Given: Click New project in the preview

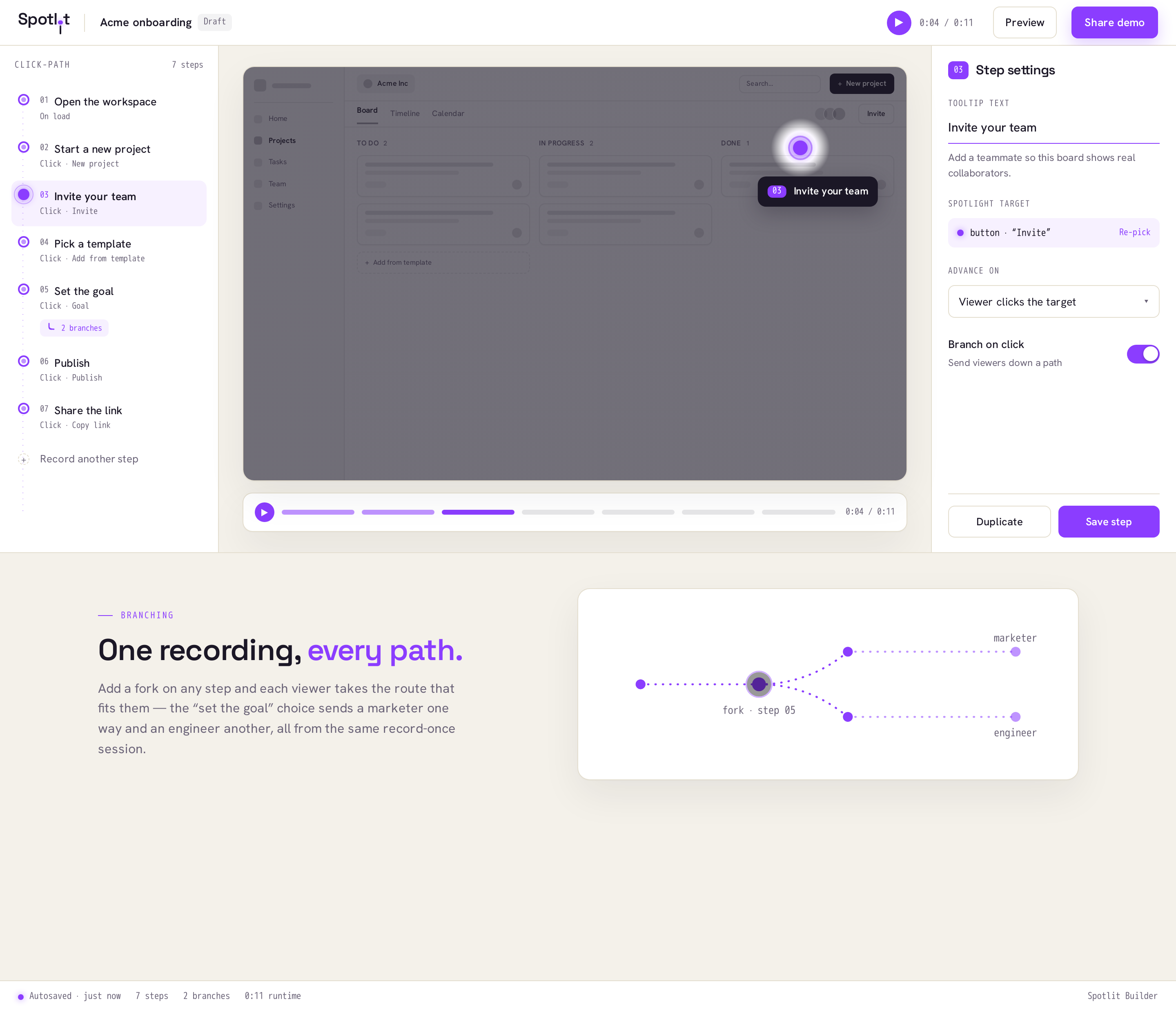Looking at the screenshot, I should point(861,83).
